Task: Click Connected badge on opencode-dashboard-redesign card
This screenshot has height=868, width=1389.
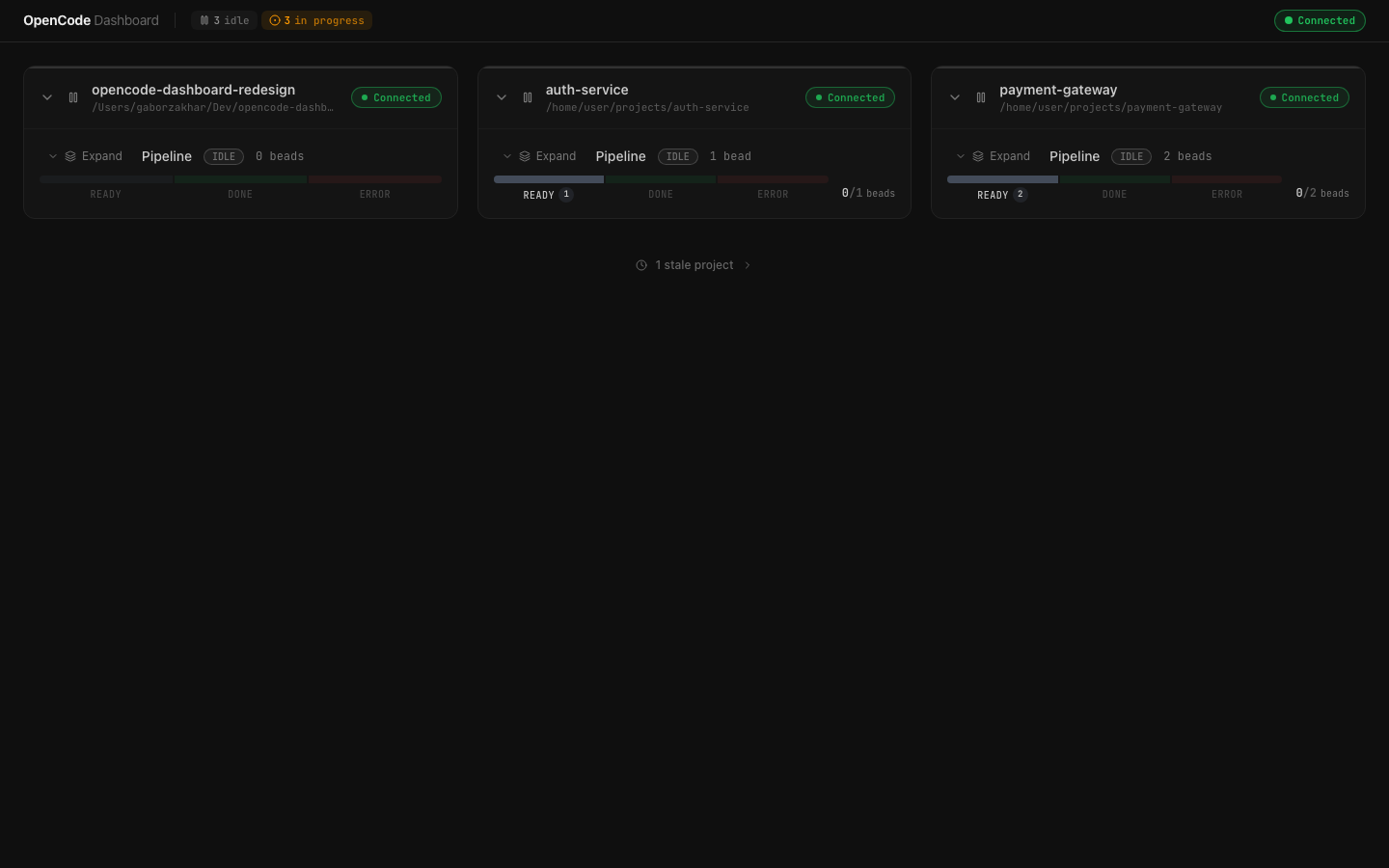Action: [x=396, y=97]
